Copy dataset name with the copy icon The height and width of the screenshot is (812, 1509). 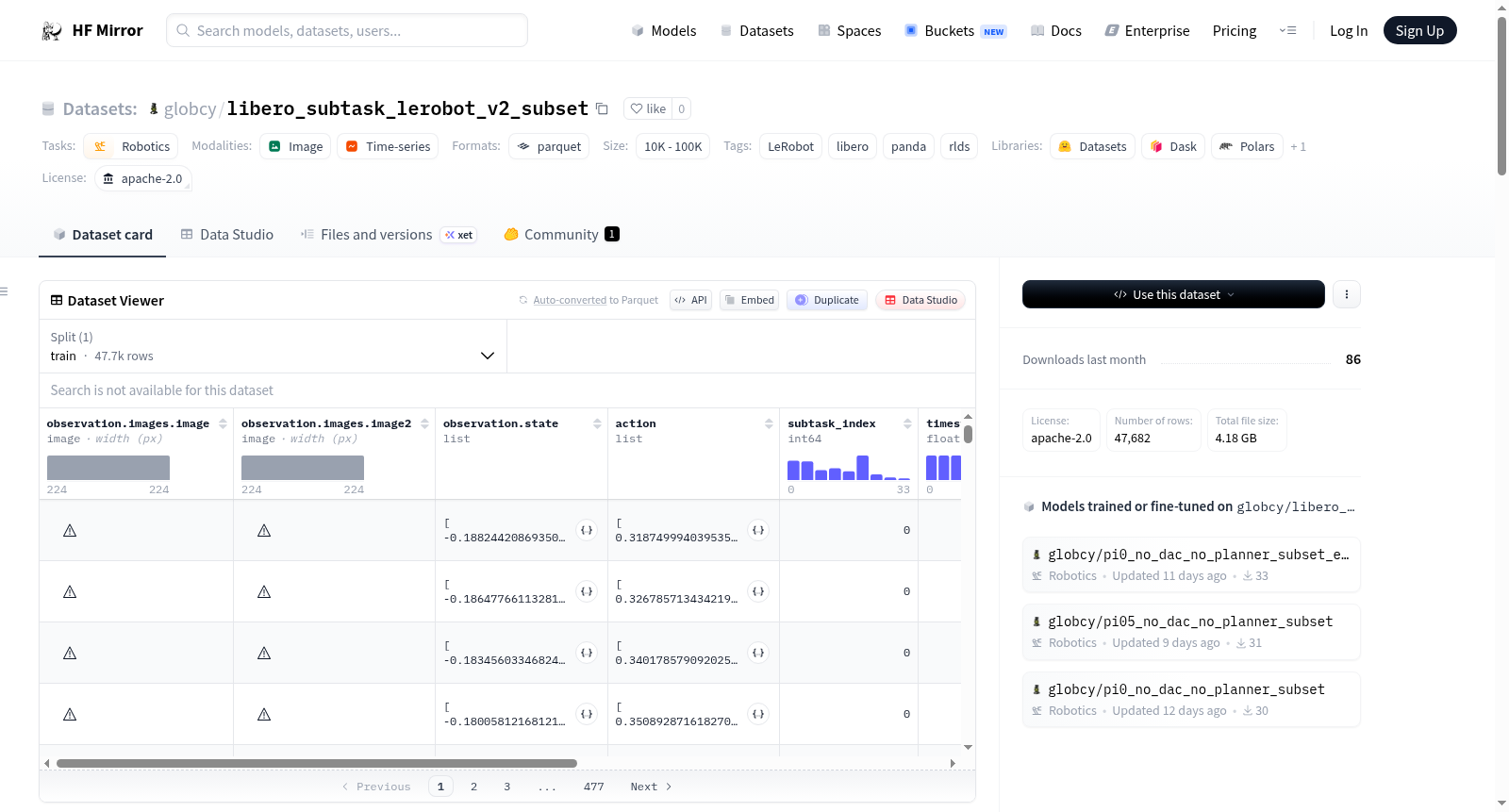(602, 108)
